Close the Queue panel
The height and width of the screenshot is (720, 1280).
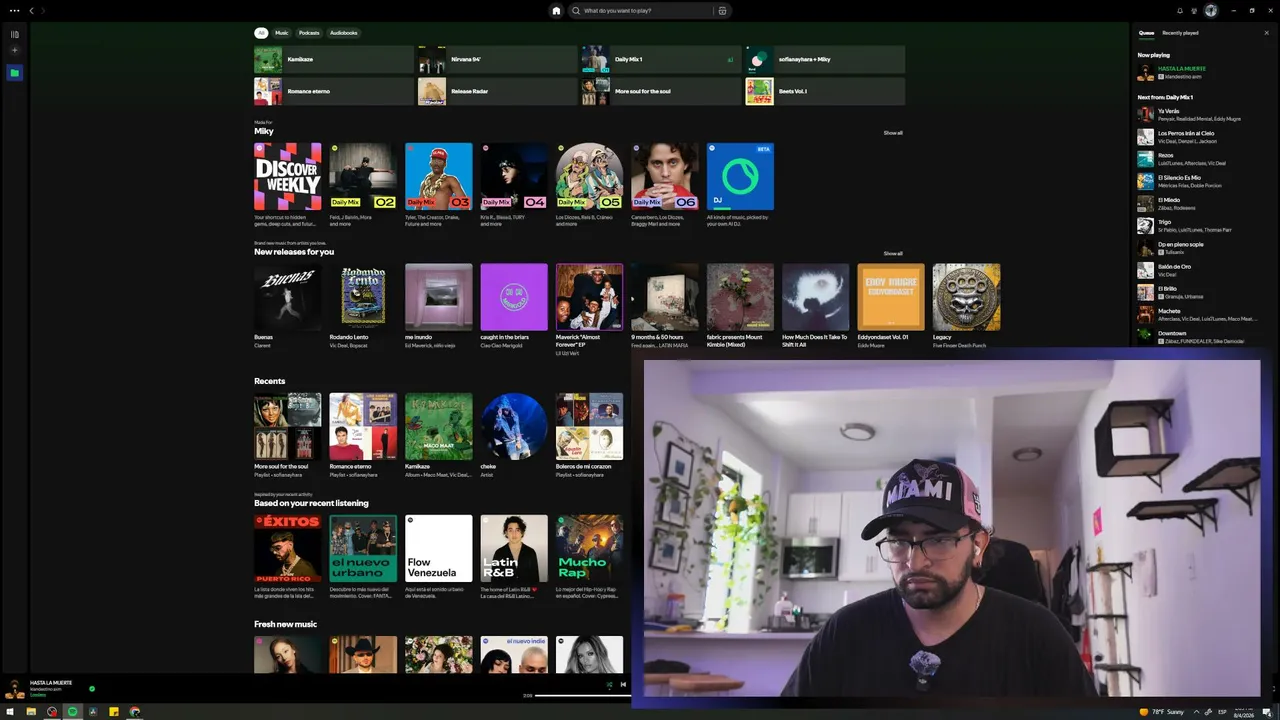1266,33
